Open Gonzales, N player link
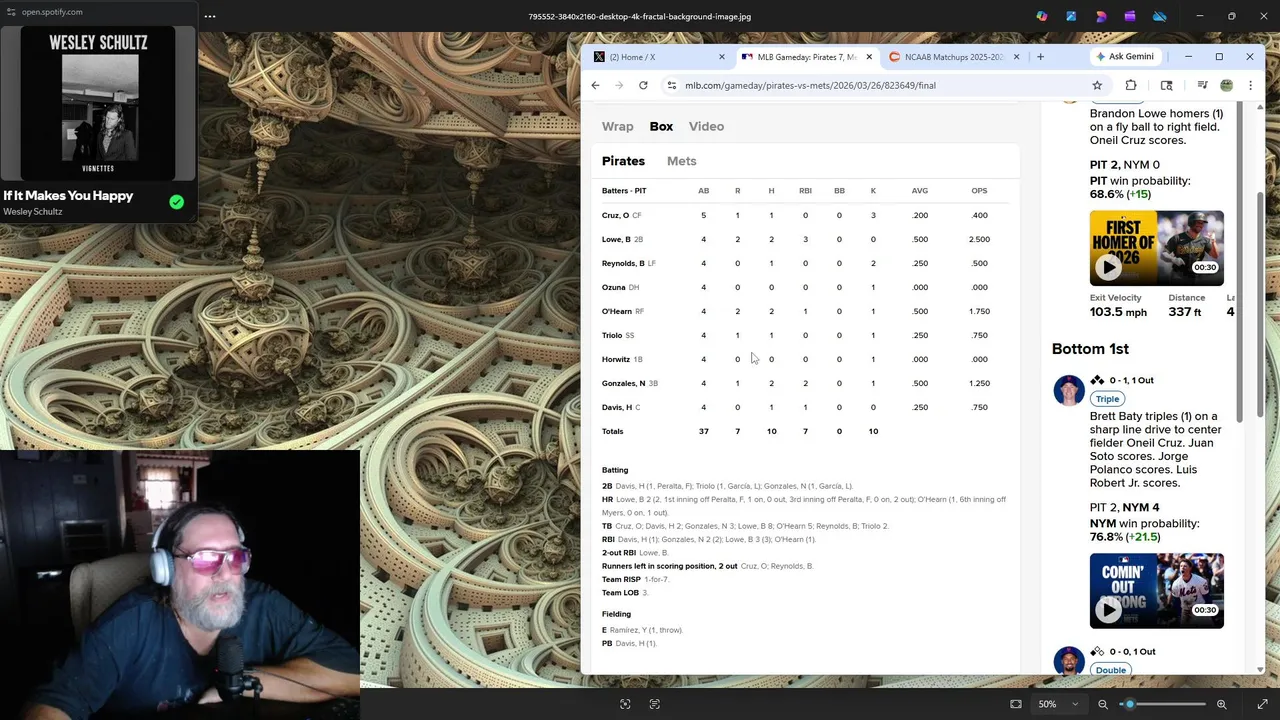1280x720 pixels. click(x=624, y=383)
